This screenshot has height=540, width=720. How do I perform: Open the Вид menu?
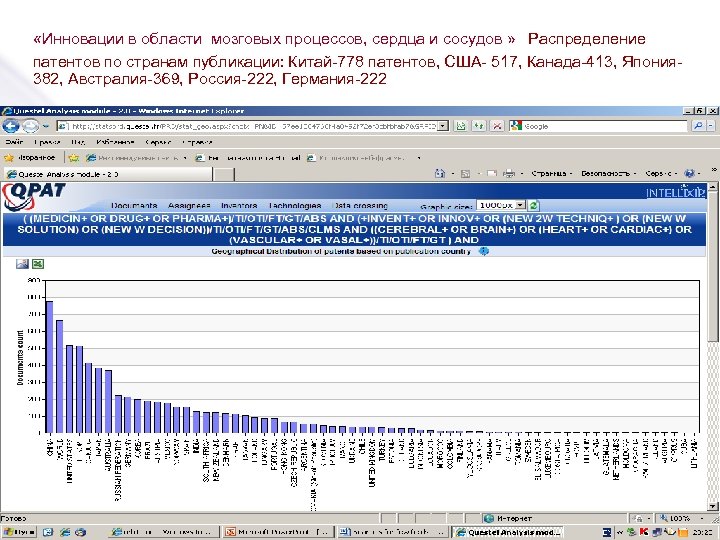[x=78, y=142]
